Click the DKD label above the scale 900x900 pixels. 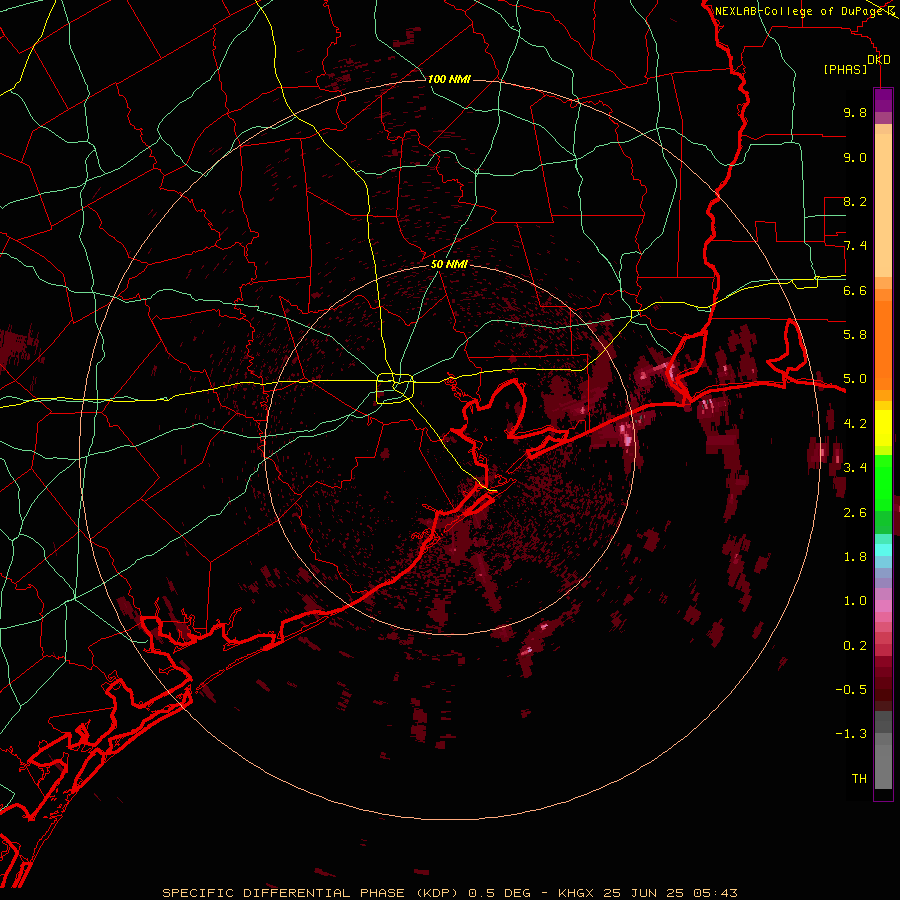click(878, 60)
